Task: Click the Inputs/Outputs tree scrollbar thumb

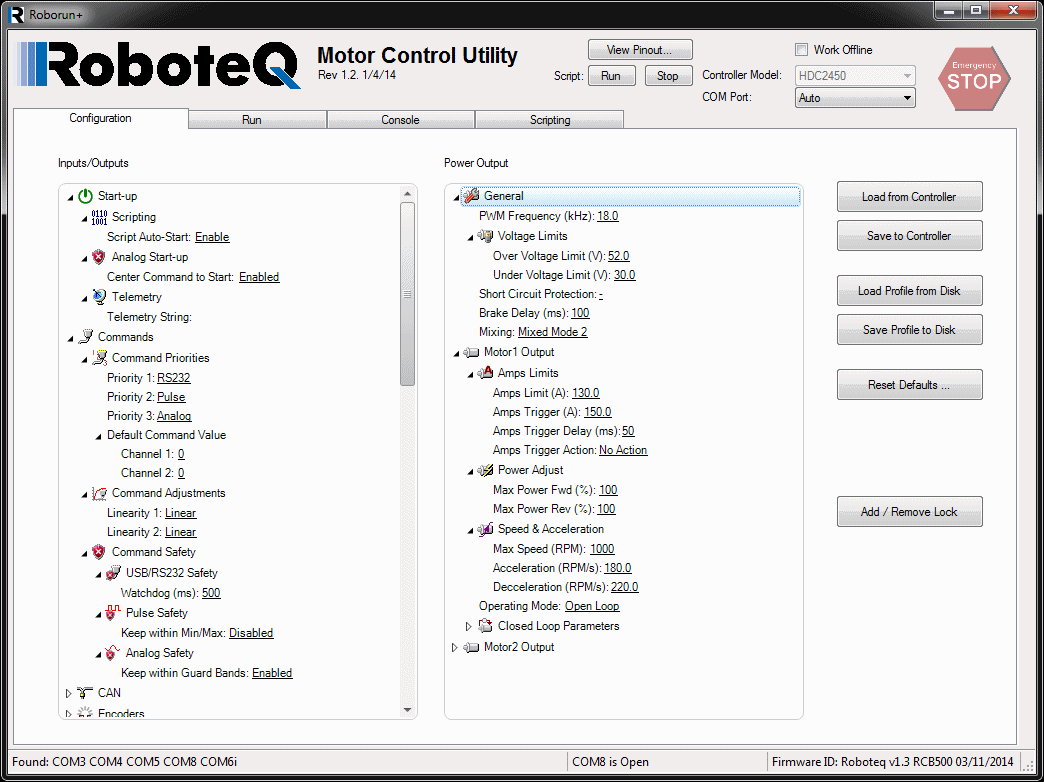Action: (x=407, y=294)
